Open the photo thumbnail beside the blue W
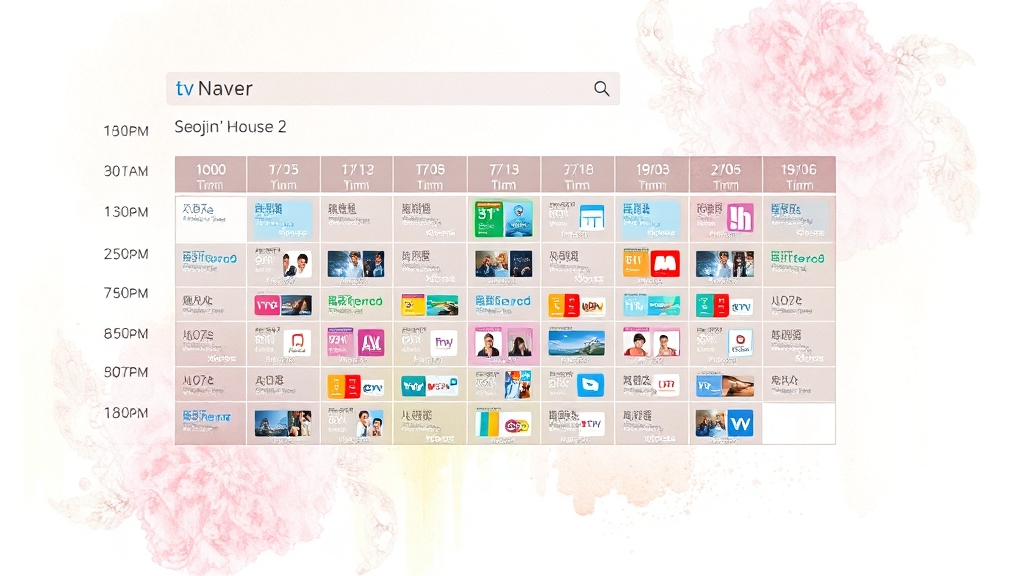 coord(710,423)
